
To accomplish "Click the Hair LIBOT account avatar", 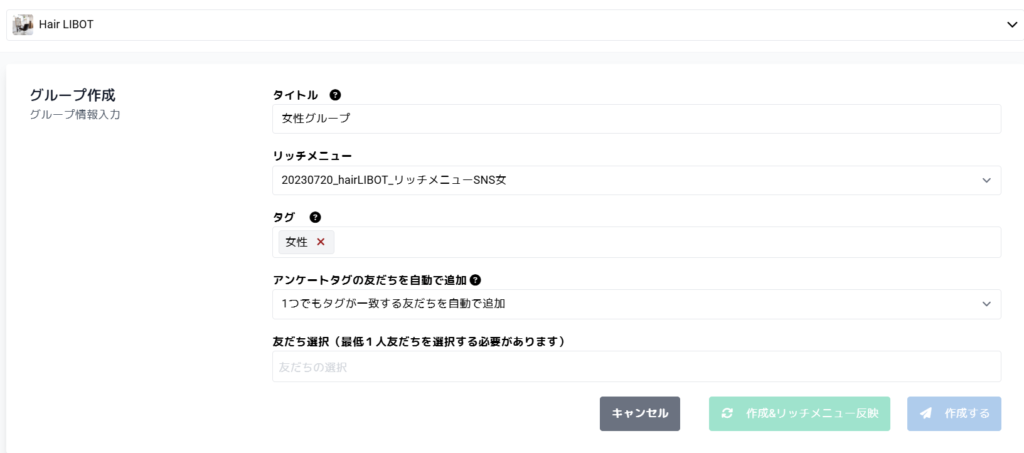I will tap(22, 25).
